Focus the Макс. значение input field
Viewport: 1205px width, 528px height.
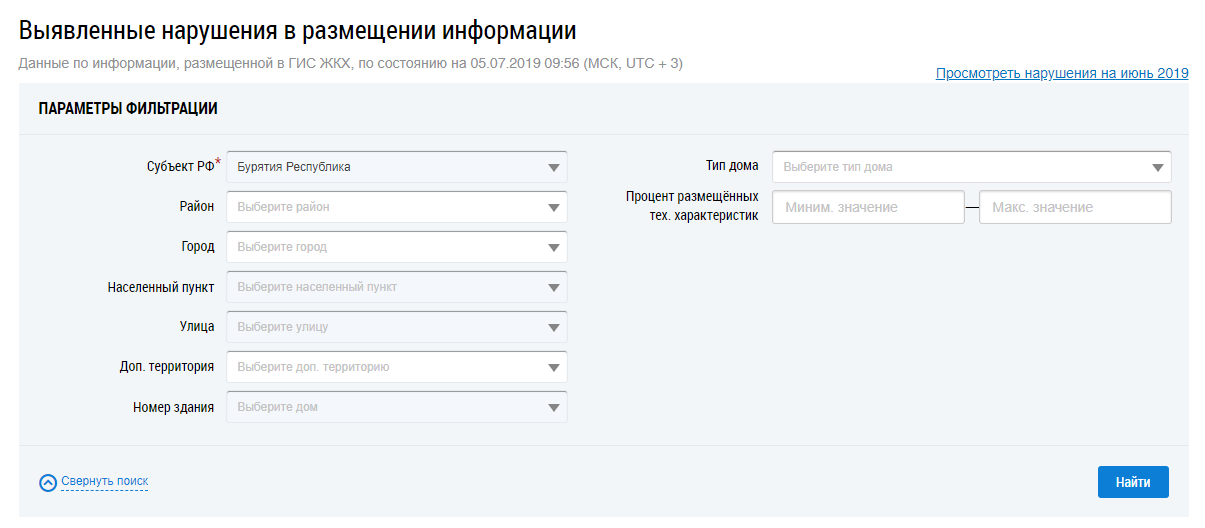1074,207
